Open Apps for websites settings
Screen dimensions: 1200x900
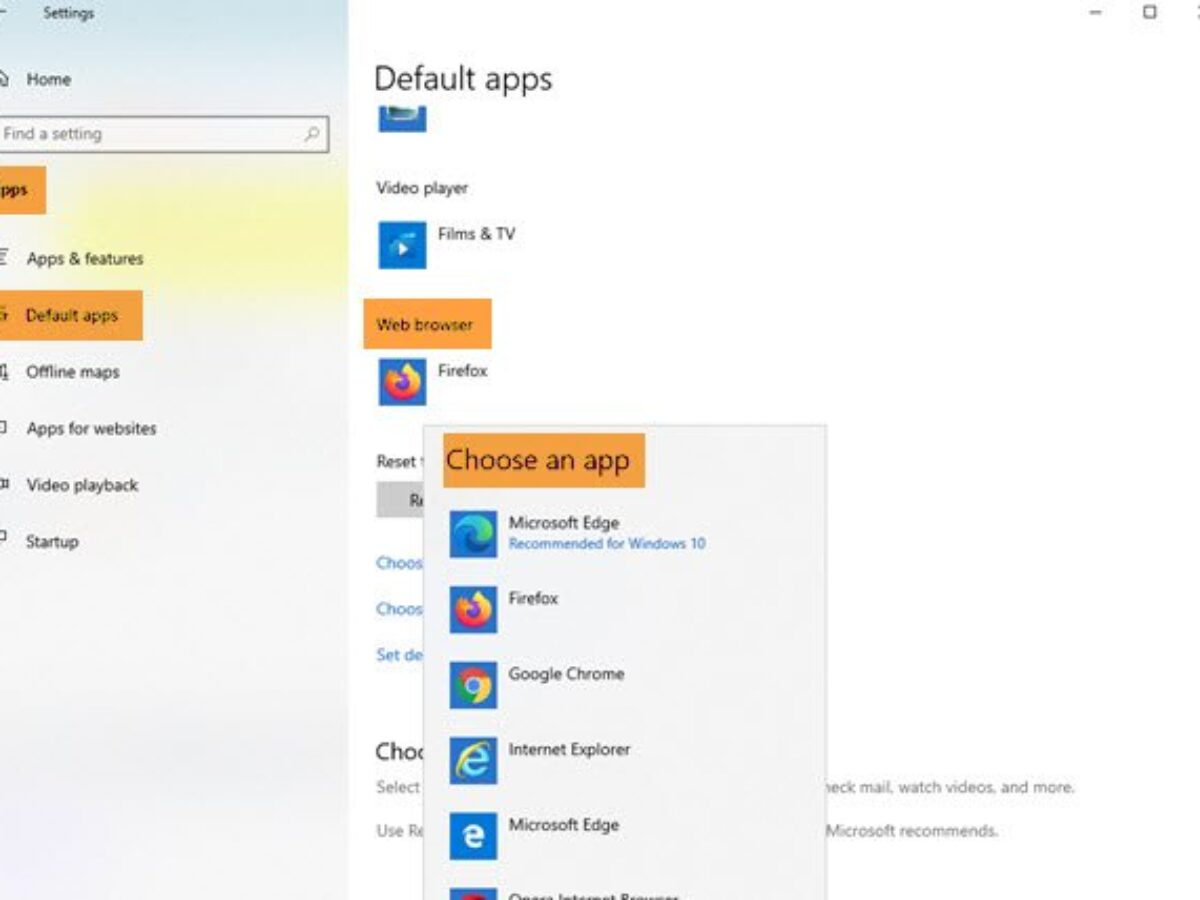91,428
